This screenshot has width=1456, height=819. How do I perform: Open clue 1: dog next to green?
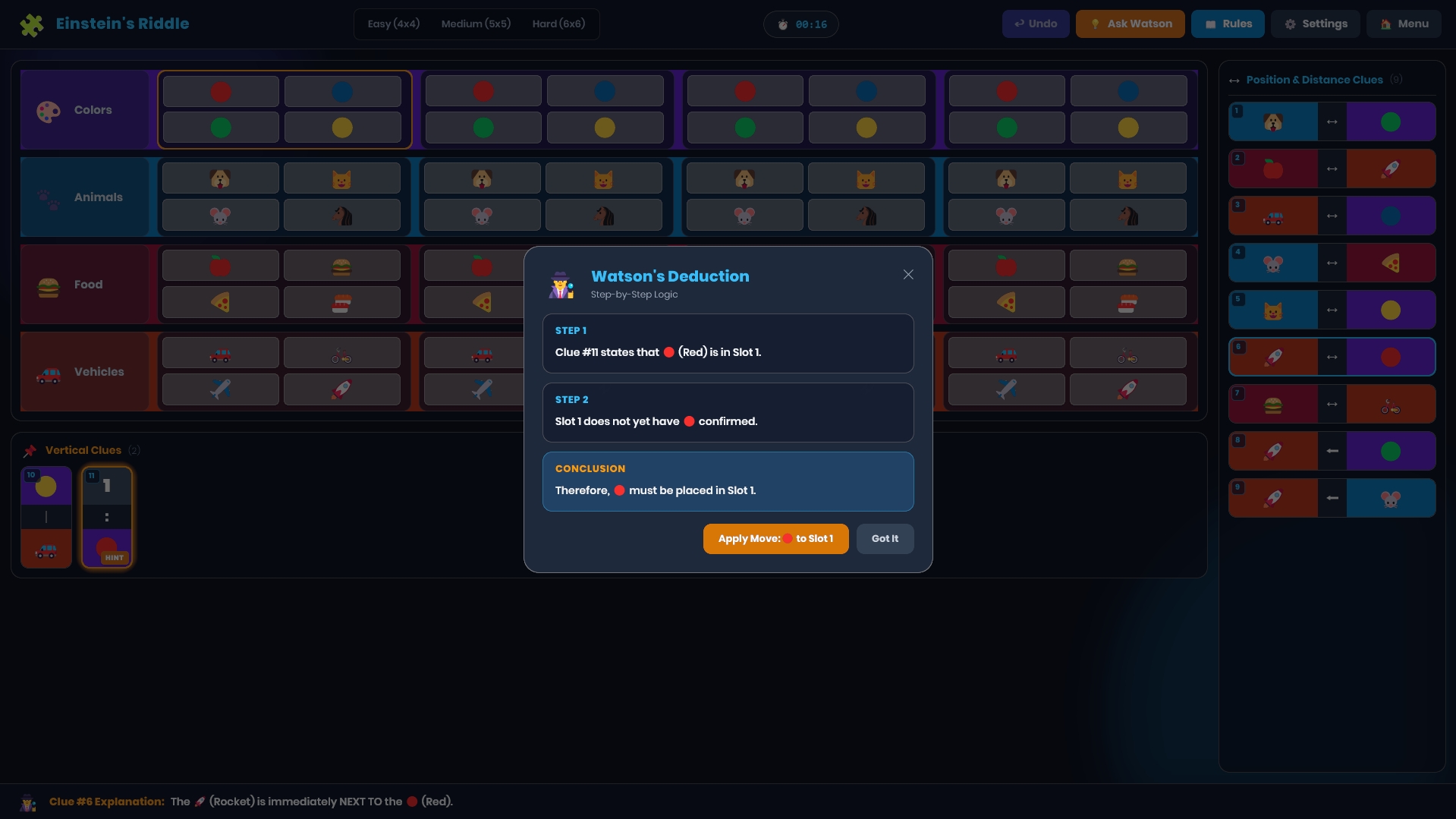click(1332, 121)
